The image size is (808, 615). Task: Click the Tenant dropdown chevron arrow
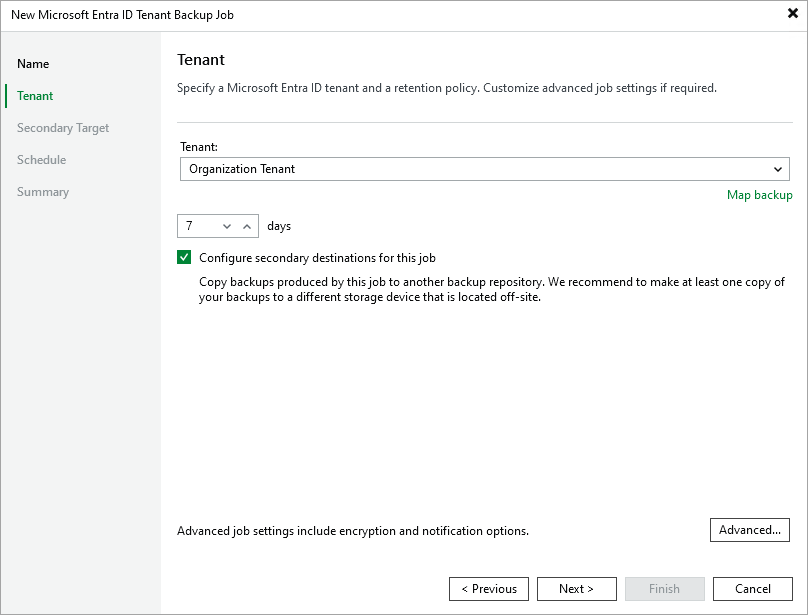778,168
